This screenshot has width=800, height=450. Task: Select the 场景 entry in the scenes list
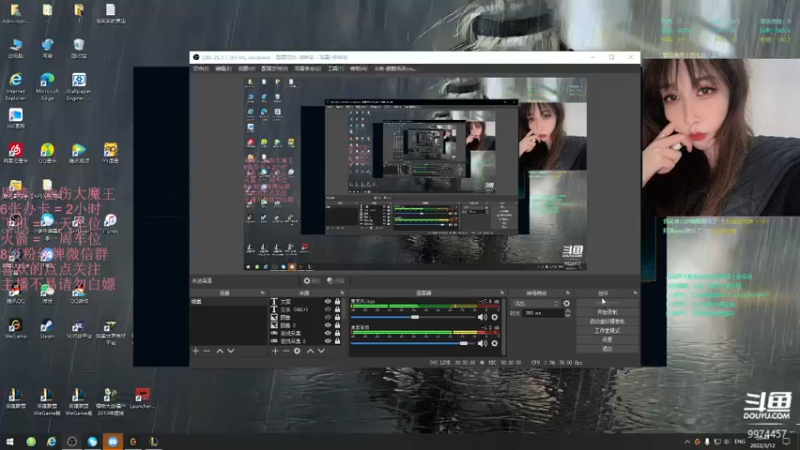[x=229, y=302]
